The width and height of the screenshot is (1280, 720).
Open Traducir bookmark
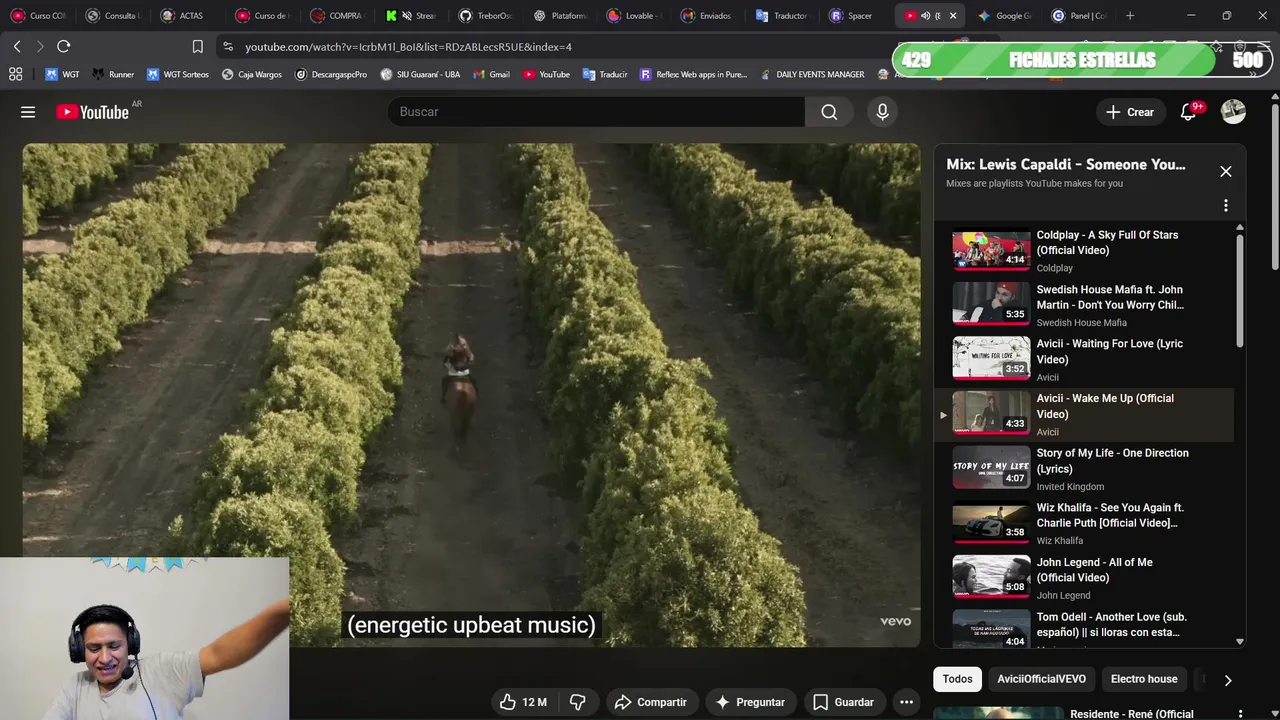click(x=605, y=74)
